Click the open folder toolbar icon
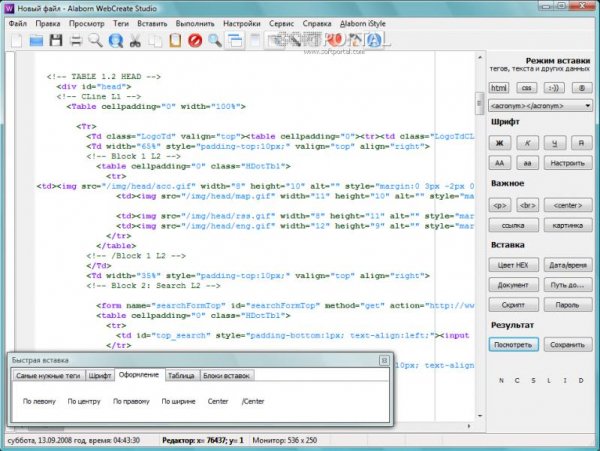600x451 pixels. click(x=36, y=40)
